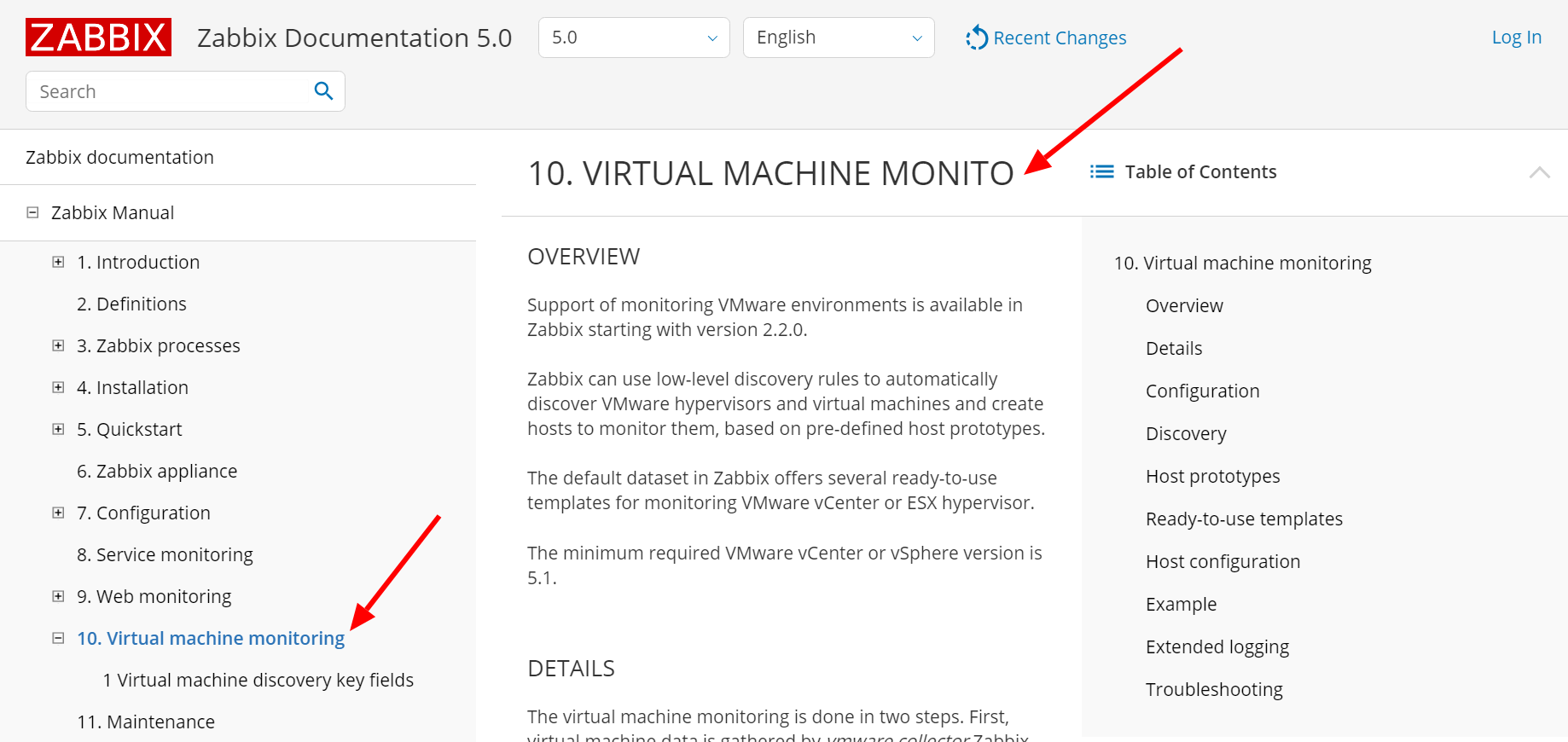Open the English language dropdown

(839, 38)
